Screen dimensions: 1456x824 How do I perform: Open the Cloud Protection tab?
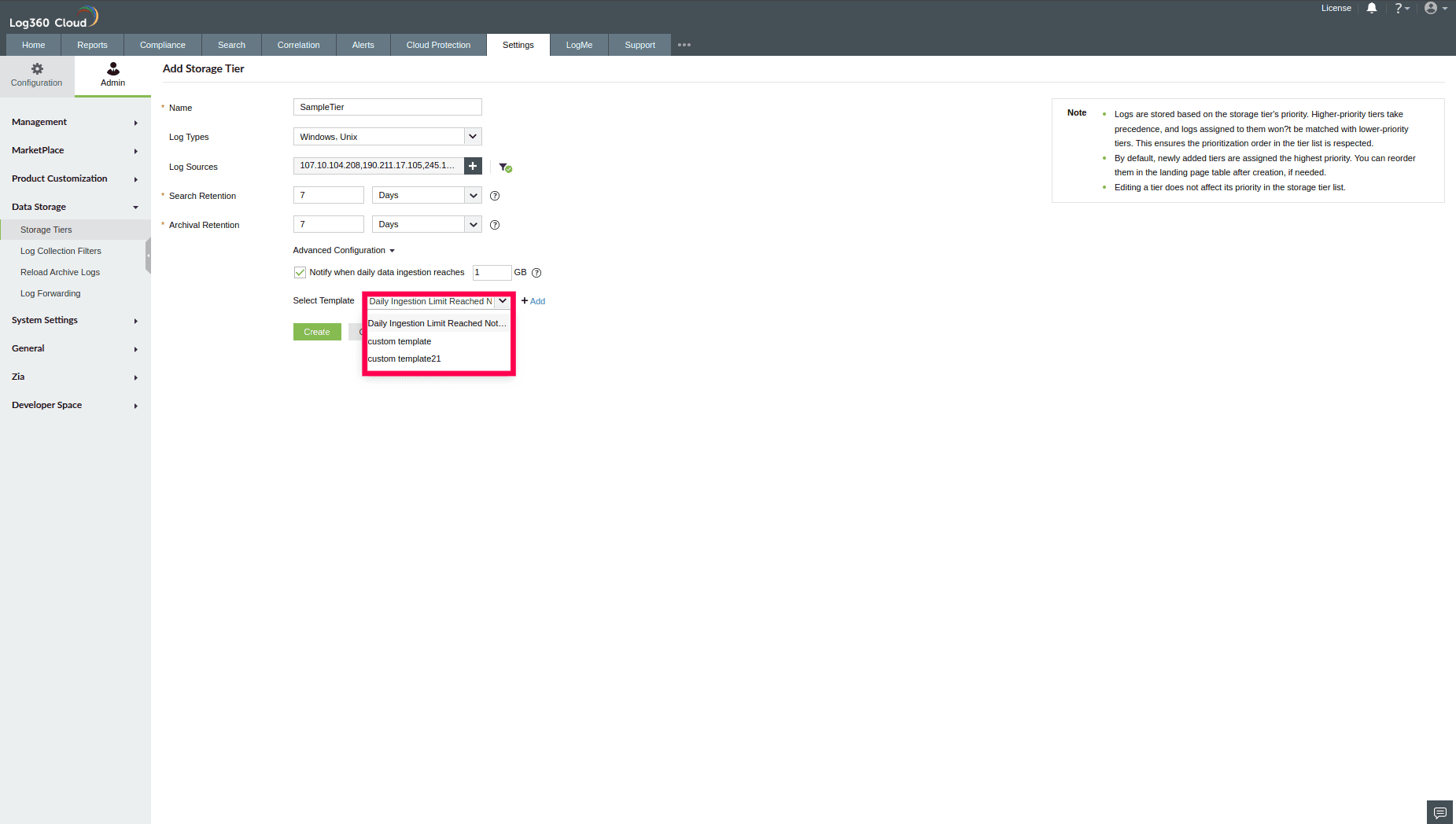[438, 45]
